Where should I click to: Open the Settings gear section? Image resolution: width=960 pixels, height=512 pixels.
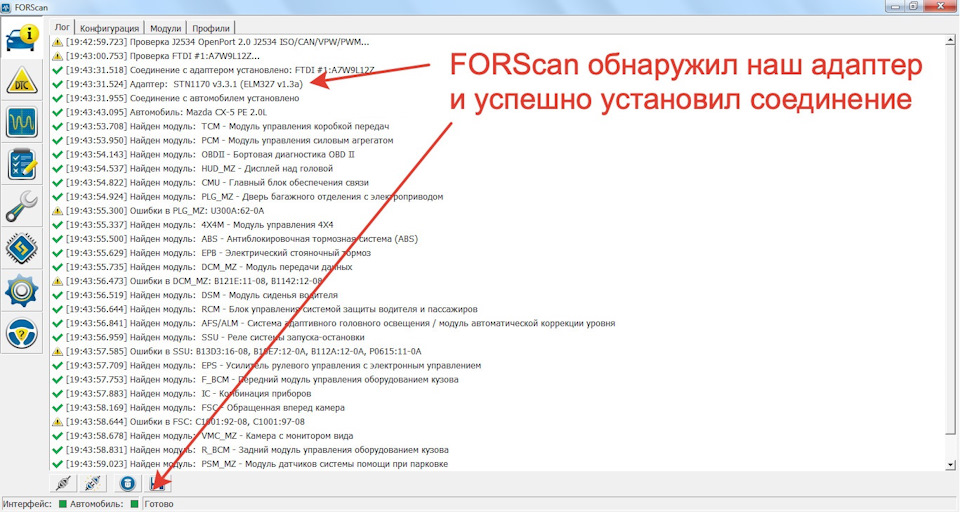[22, 292]
